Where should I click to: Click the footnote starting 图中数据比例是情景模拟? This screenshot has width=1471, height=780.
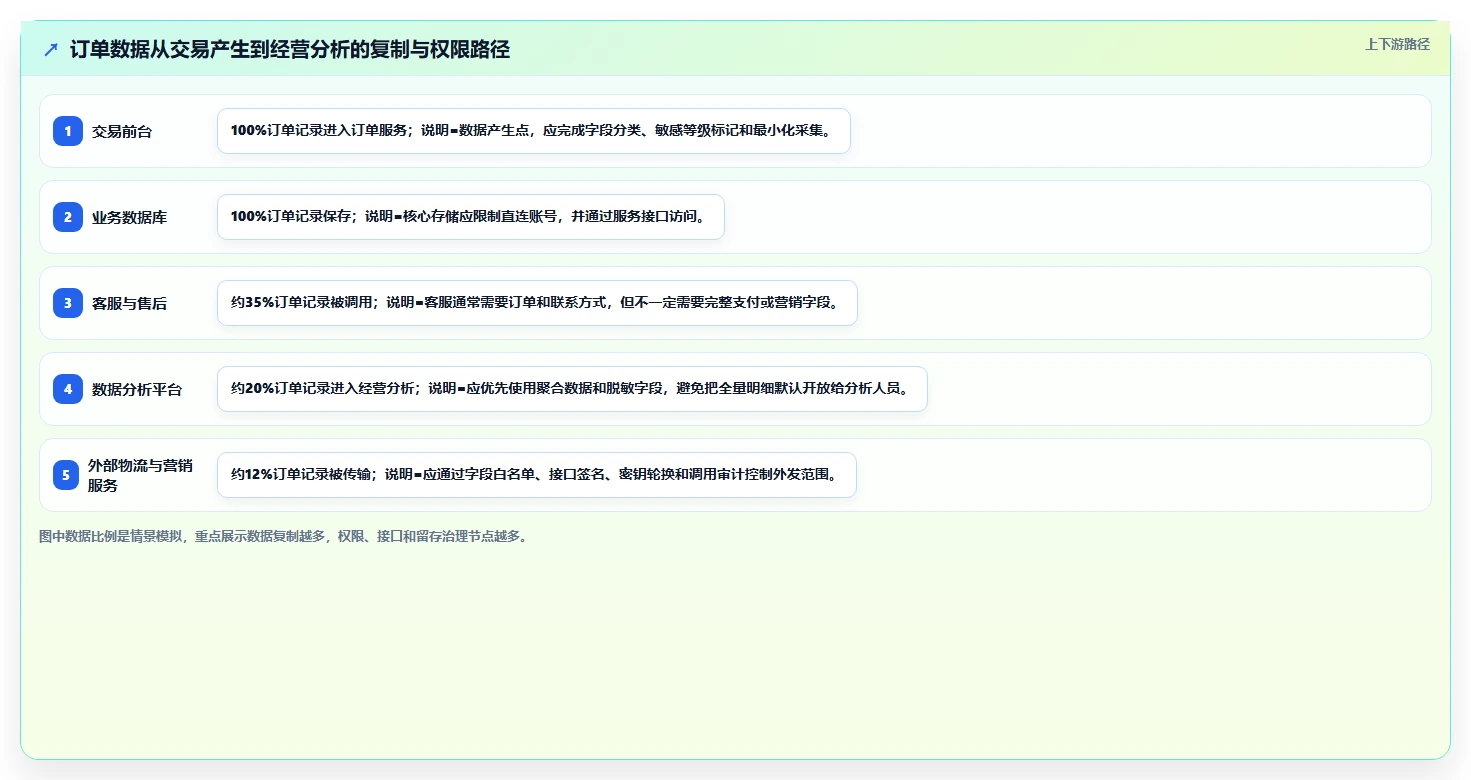tap(283, 537)
